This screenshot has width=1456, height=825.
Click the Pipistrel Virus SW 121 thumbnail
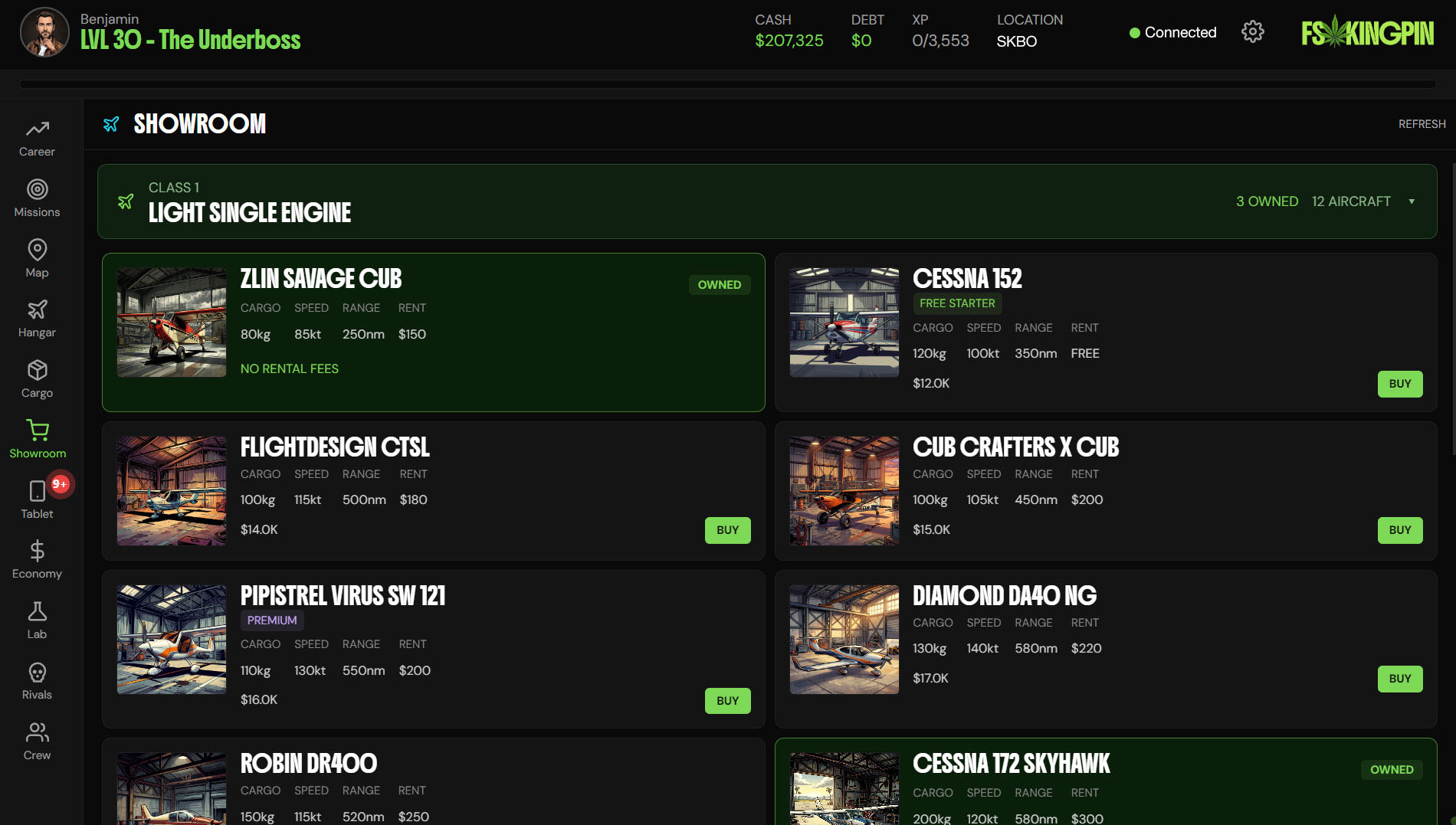[x=172, y=640]
